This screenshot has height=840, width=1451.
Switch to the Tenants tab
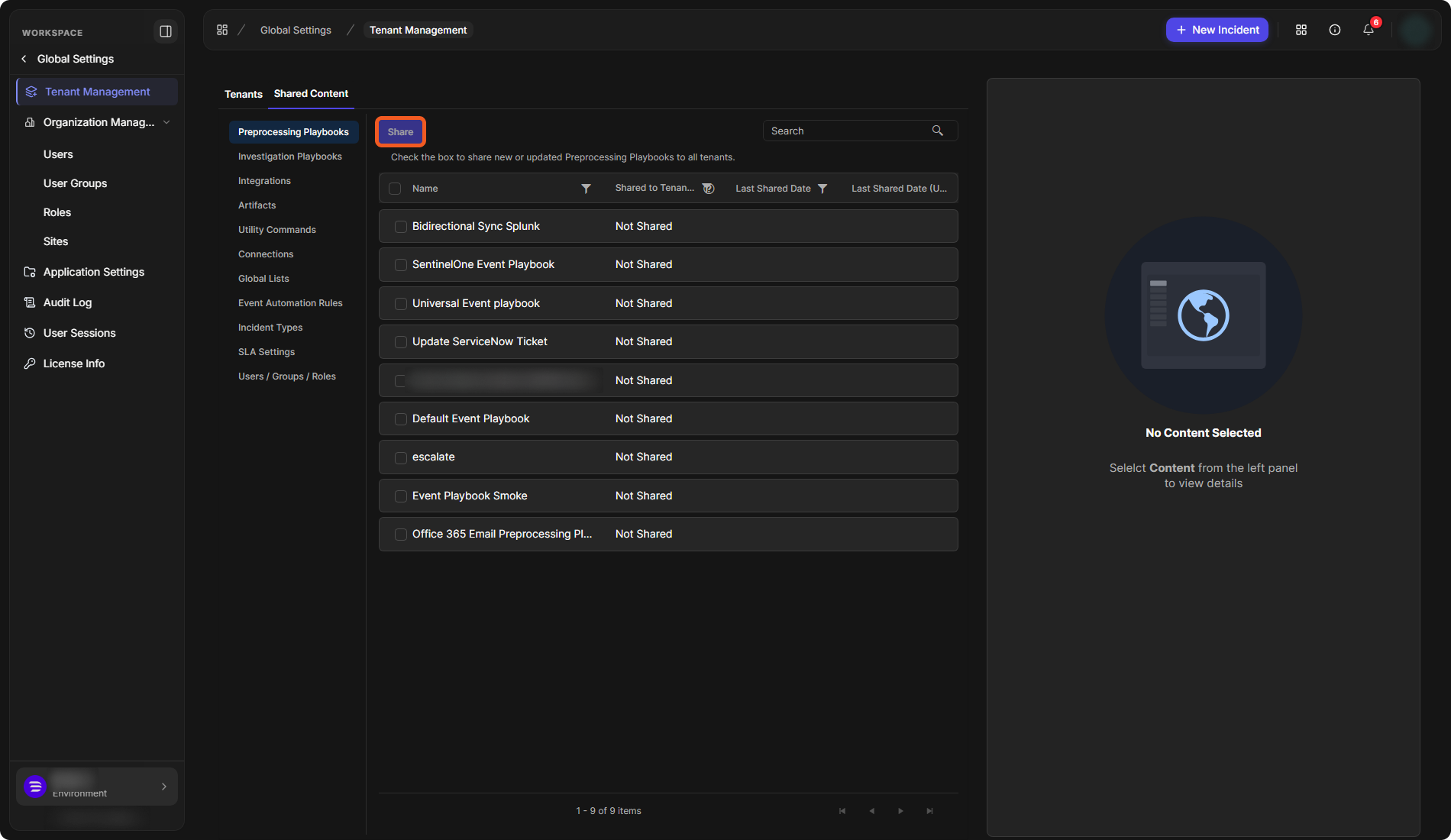[244, 94]
